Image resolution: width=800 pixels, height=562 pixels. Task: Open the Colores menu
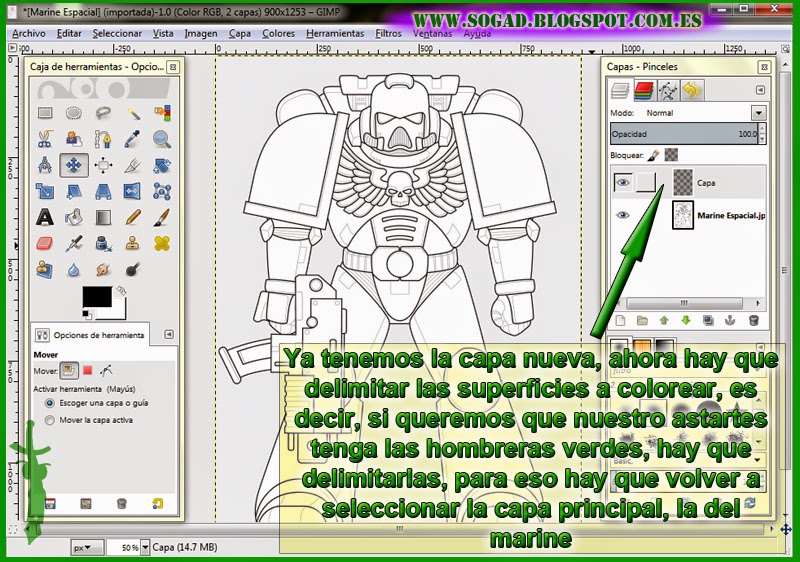pyautogui.click(x=278, y=34)
